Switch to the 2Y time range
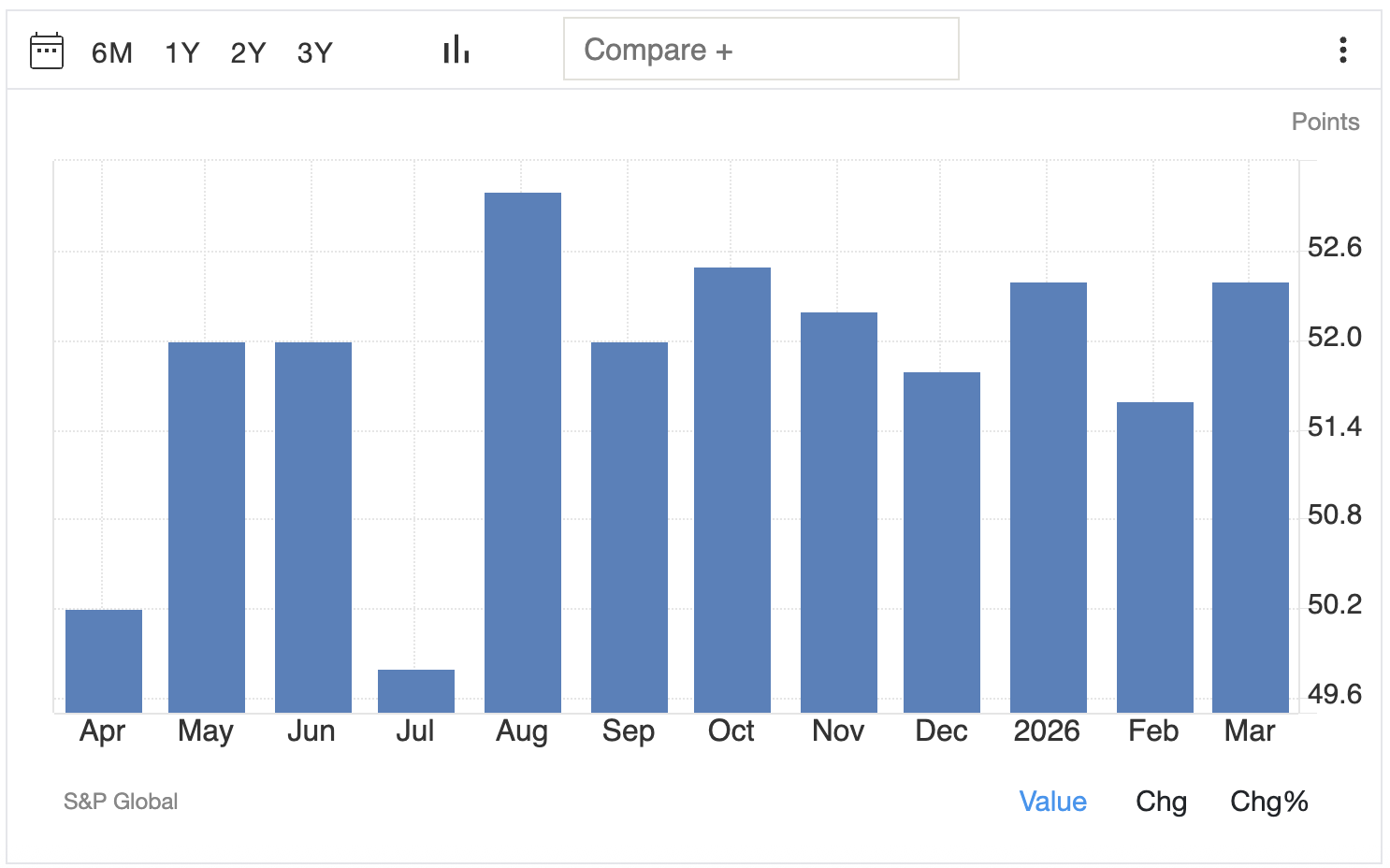Screen dimensions: 1390x868 pos(248,53)
